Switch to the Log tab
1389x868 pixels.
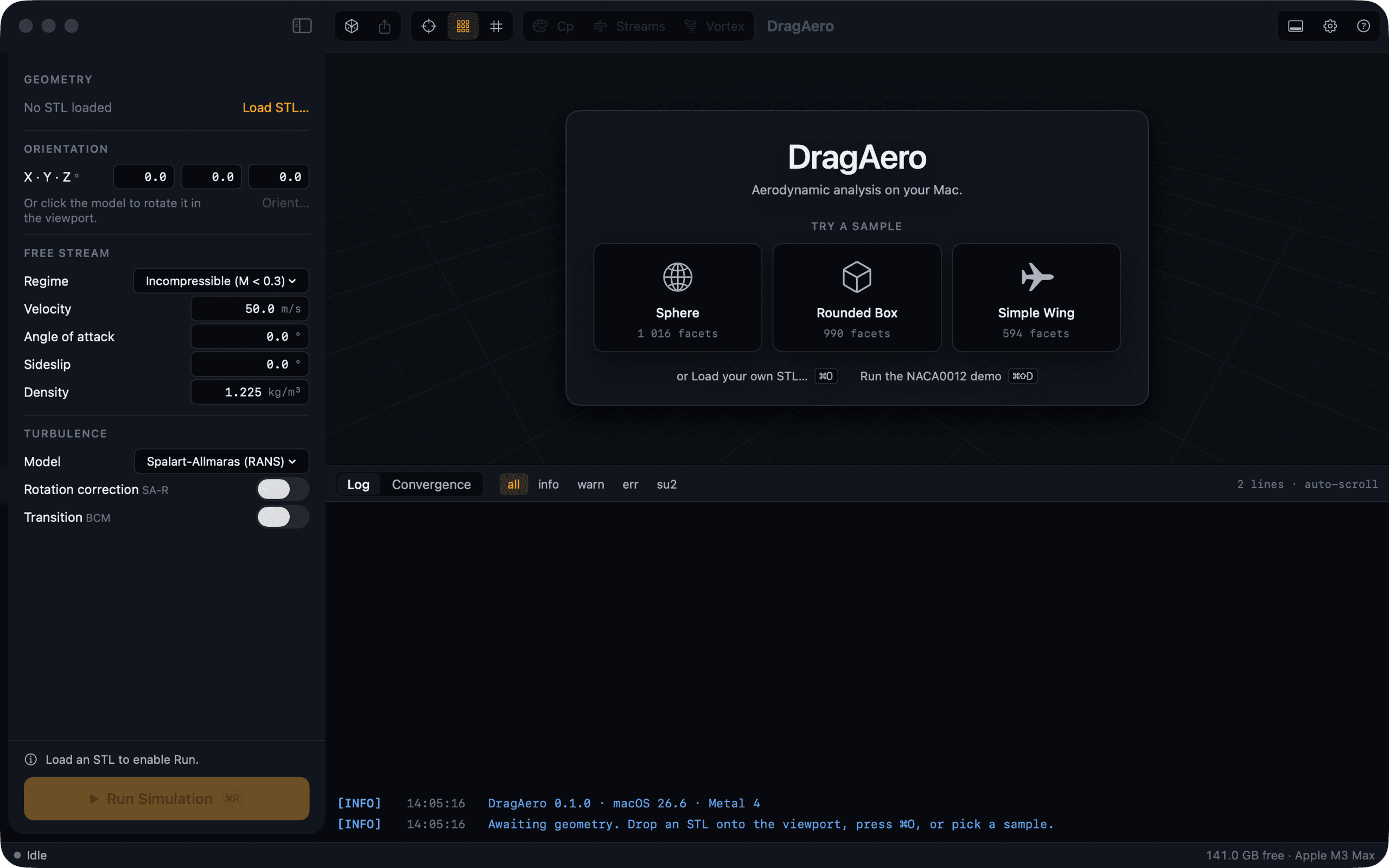[358, 484]
